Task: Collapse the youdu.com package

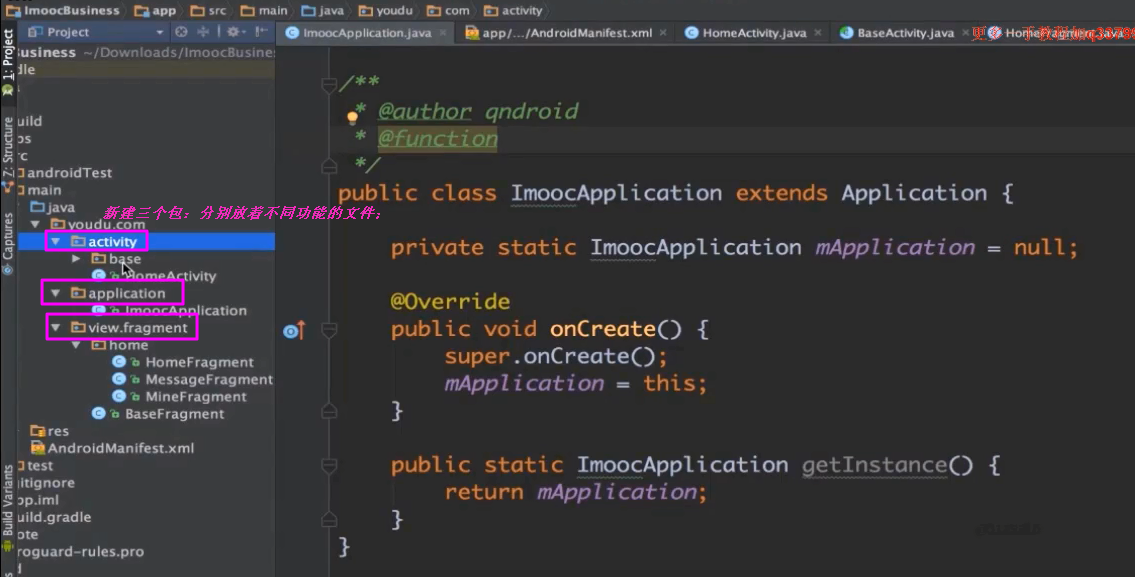Action: coord(35,224)
